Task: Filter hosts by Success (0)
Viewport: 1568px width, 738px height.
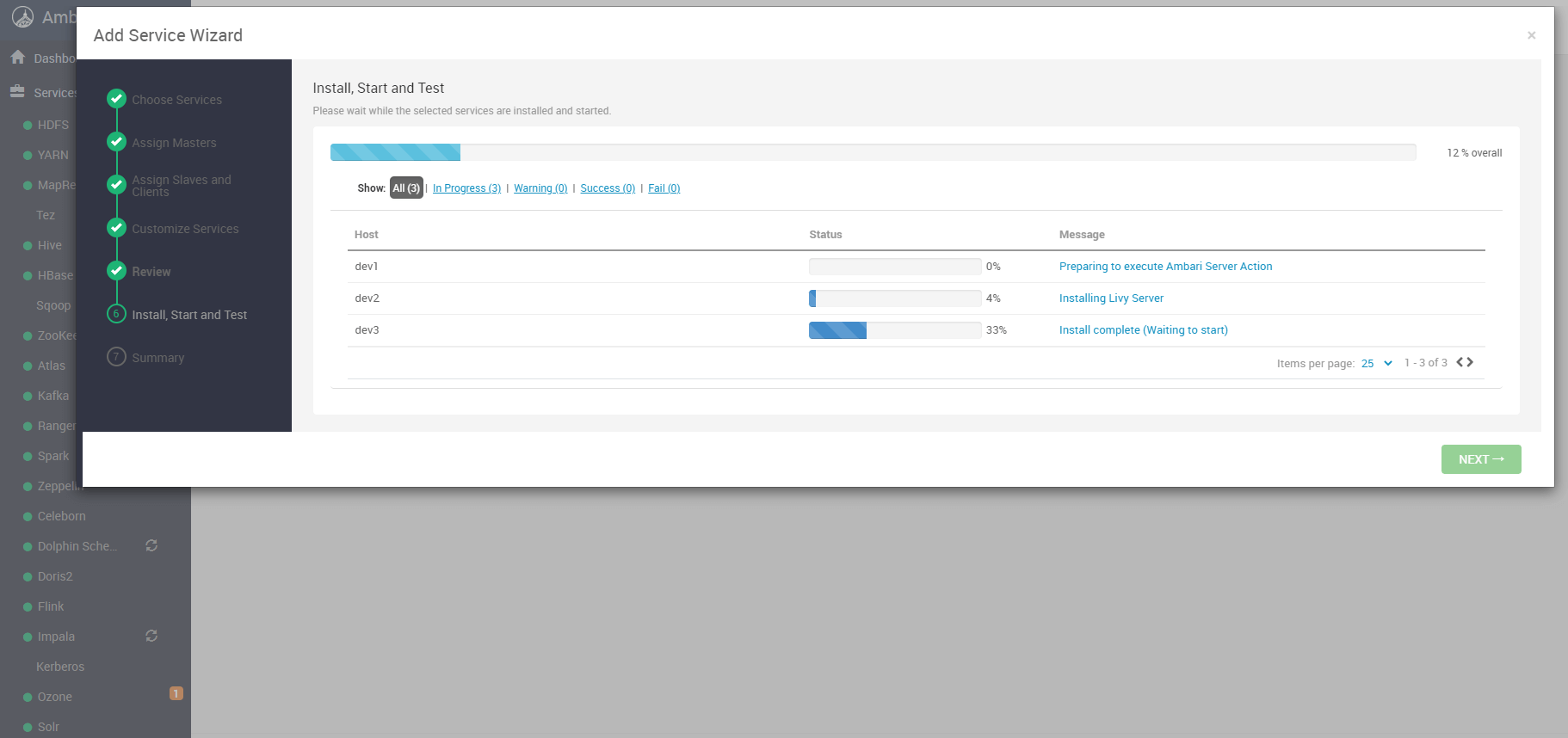Action: tap(608, 188)
